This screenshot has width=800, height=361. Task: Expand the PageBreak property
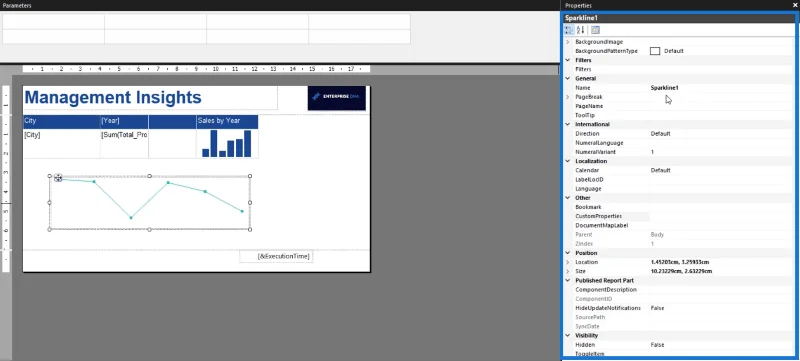(567, 97)
